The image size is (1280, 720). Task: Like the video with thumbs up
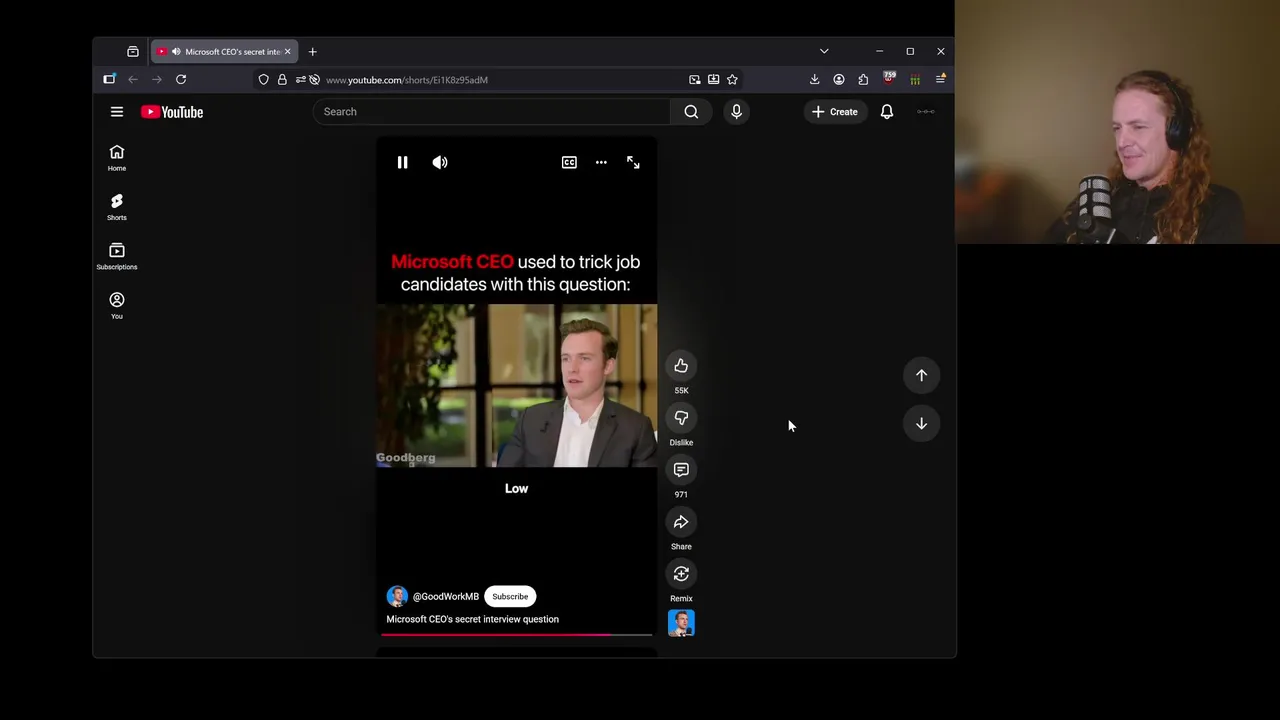681,366
